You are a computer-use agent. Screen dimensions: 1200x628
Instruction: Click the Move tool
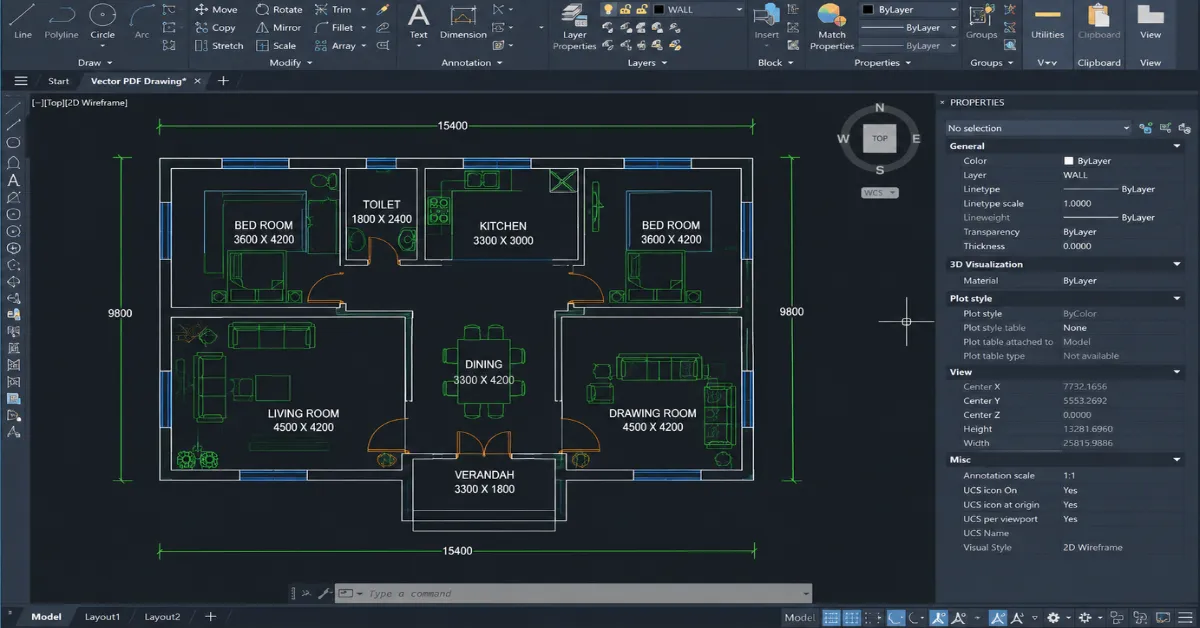[x=216, y=10]
